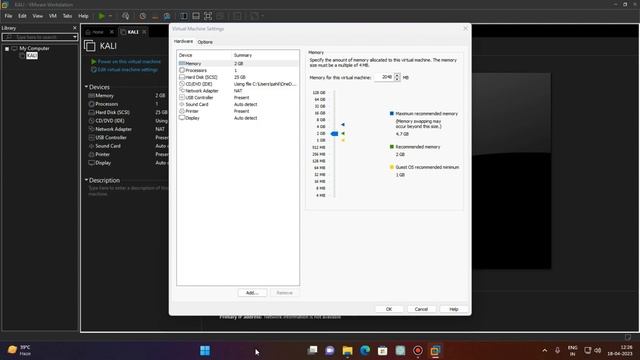
Task: Click Processors in the KALI Devices list
Action: pos(107,104)
